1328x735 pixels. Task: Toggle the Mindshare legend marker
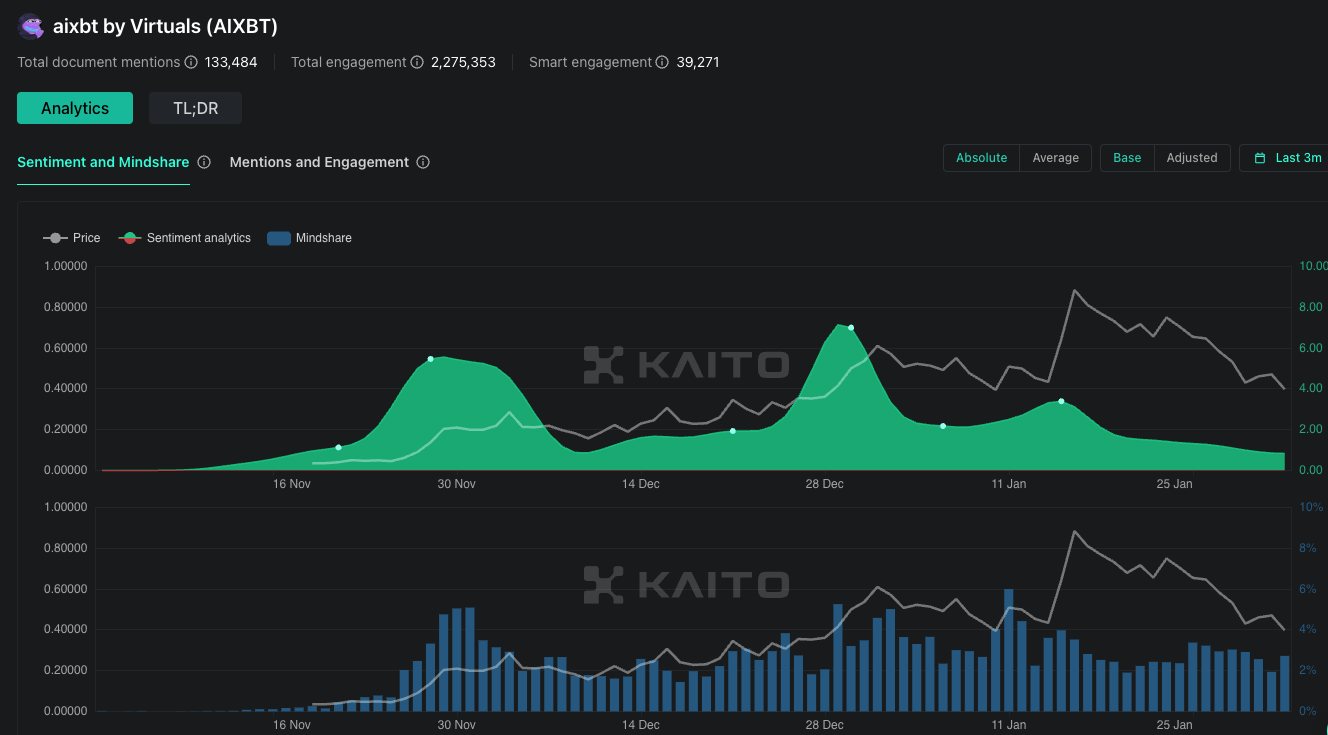coord(279,238)
